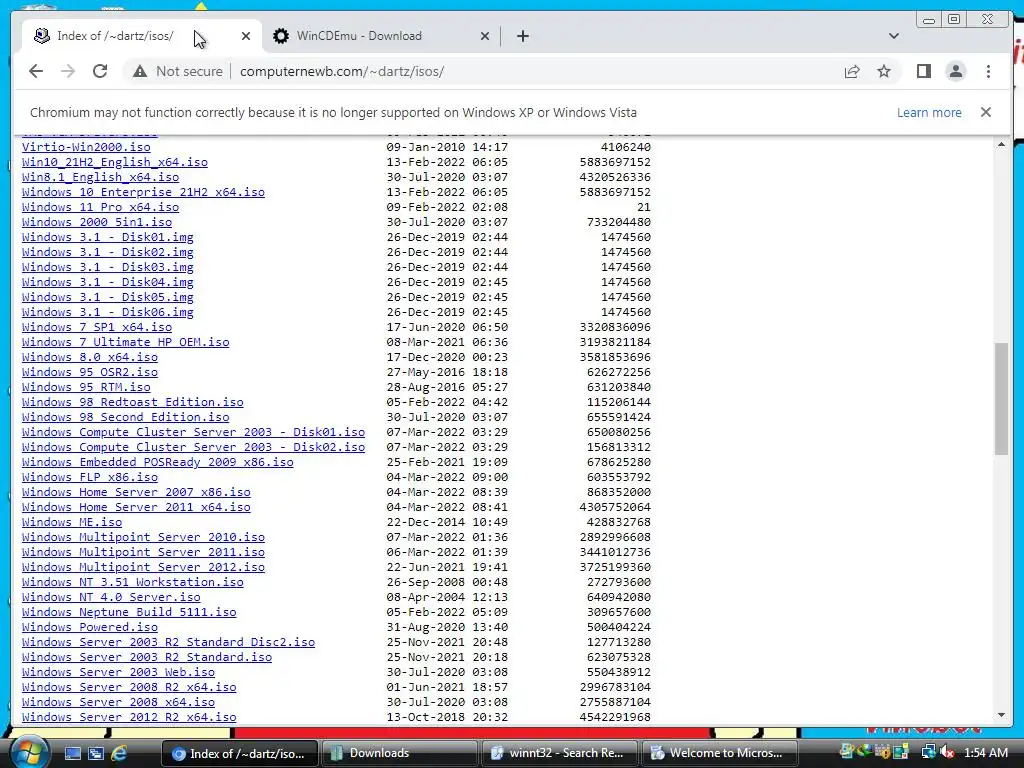Open Windows 3.1 - Disk04.img link
This screenshot has height=768, width=1024.
(108, 282)
